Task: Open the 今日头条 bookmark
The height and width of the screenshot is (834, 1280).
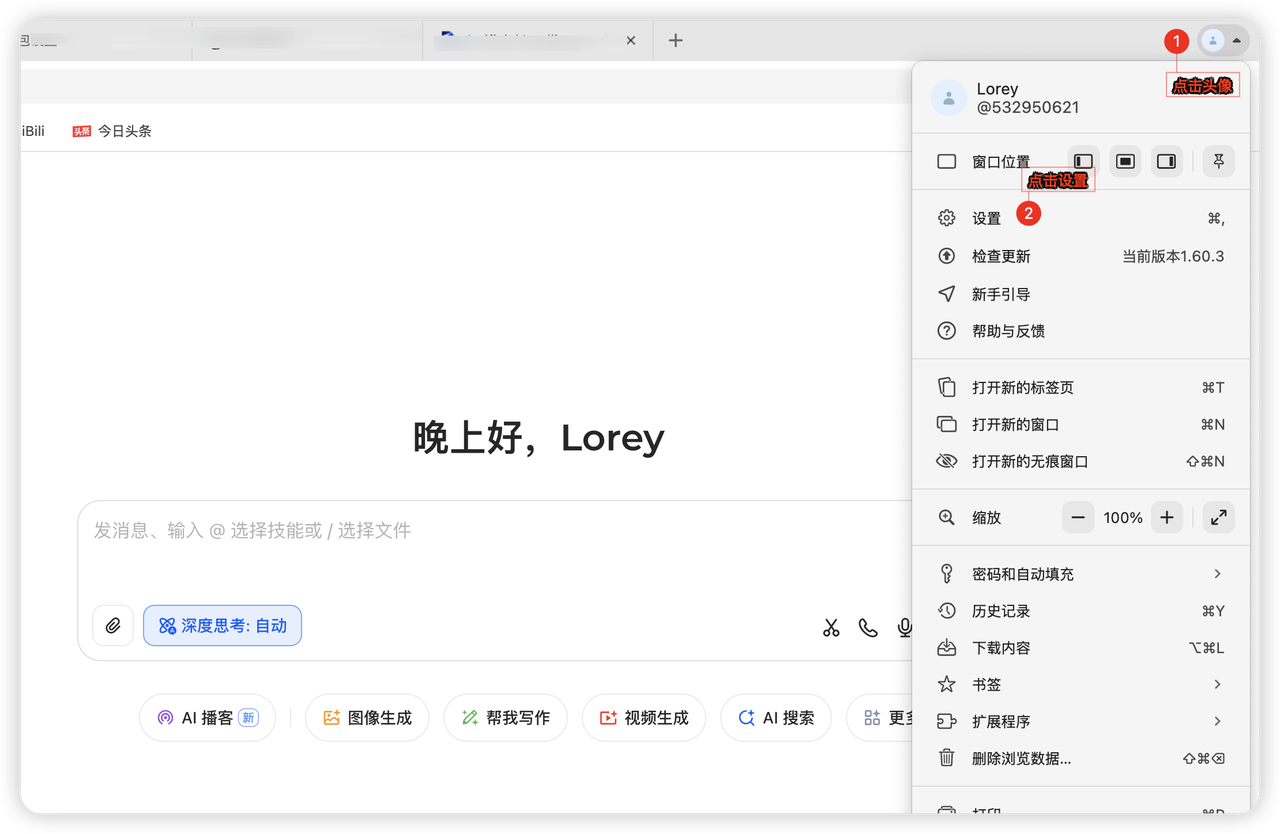Action: click(112, 131)
